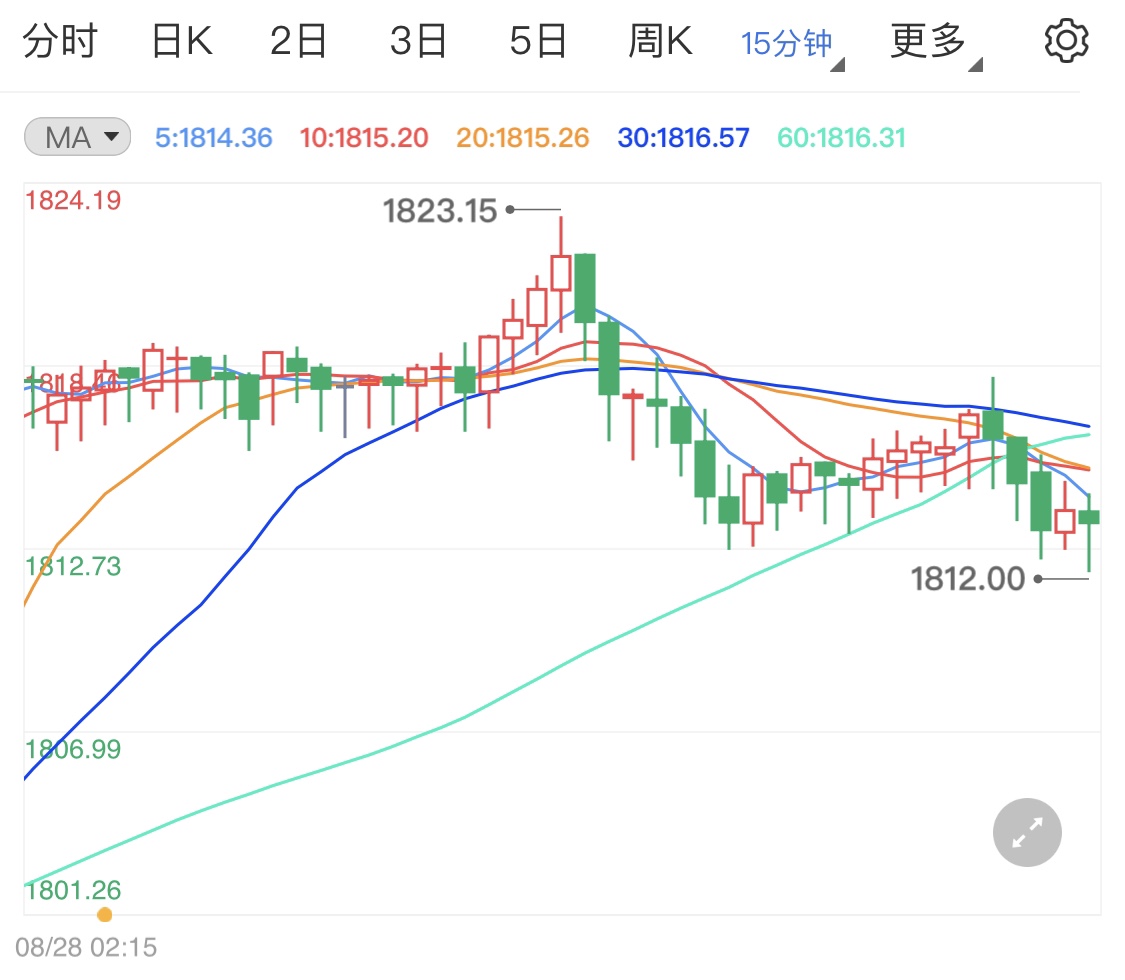This screenshot has height=980, width=1125.
Task: Click the MA60 value 60:1816.31
Action: (842, 138)
